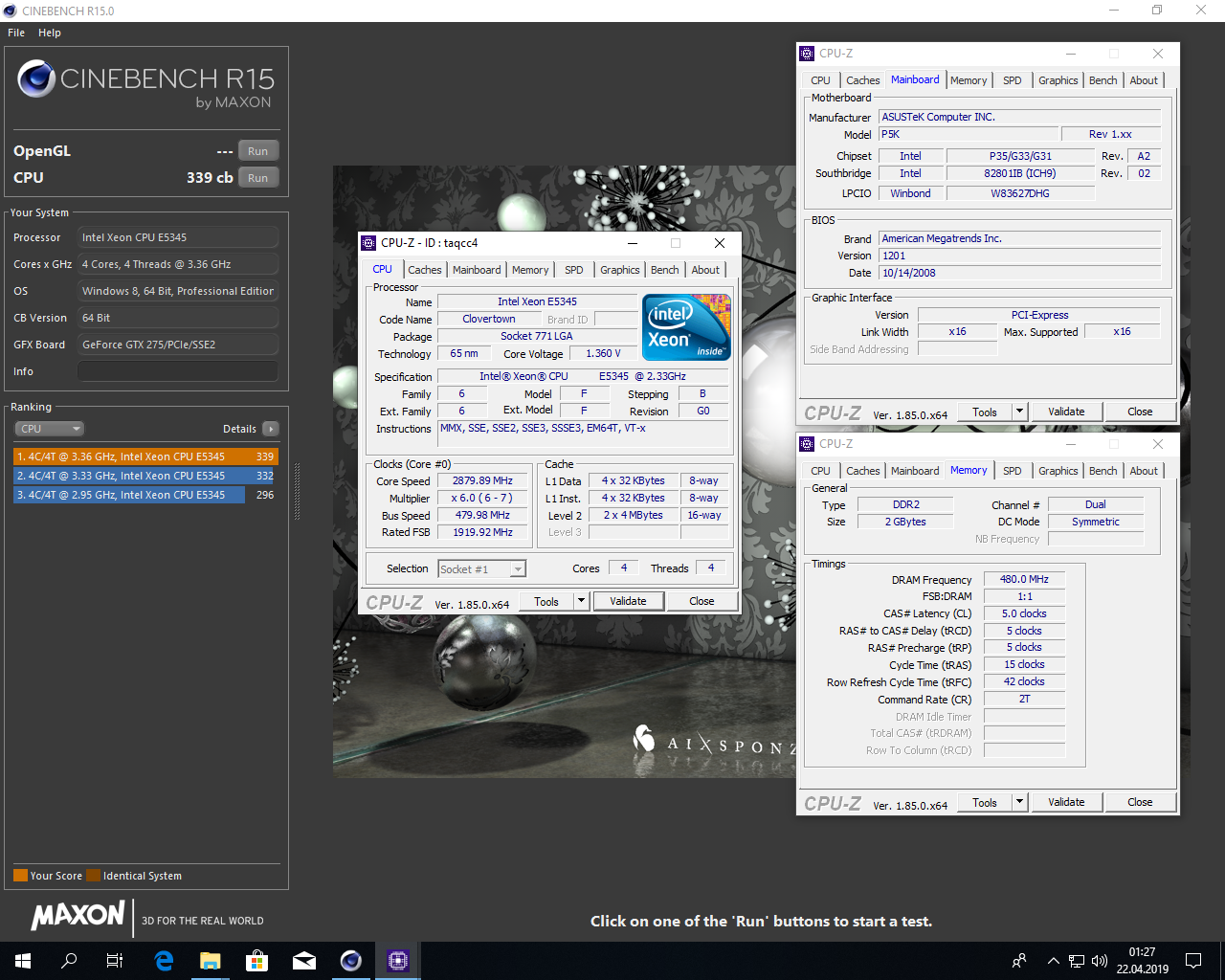Click Mainboard CPU-Z window title icon
Screen dimensions: 1225x980
click(808, 54)
